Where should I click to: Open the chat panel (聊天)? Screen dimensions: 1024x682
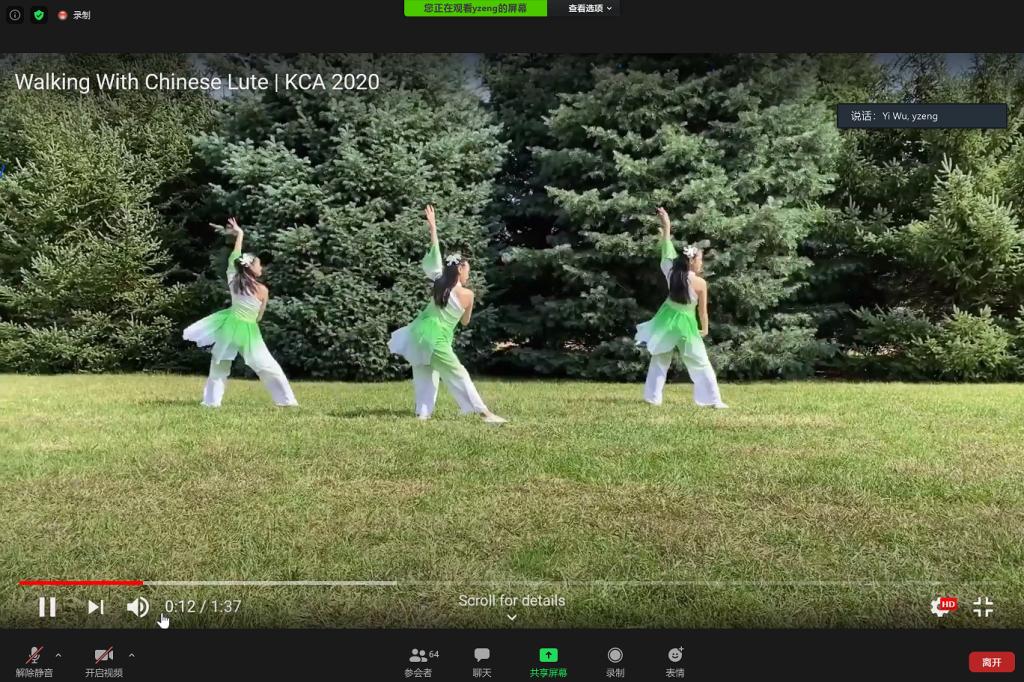point(482,660)
